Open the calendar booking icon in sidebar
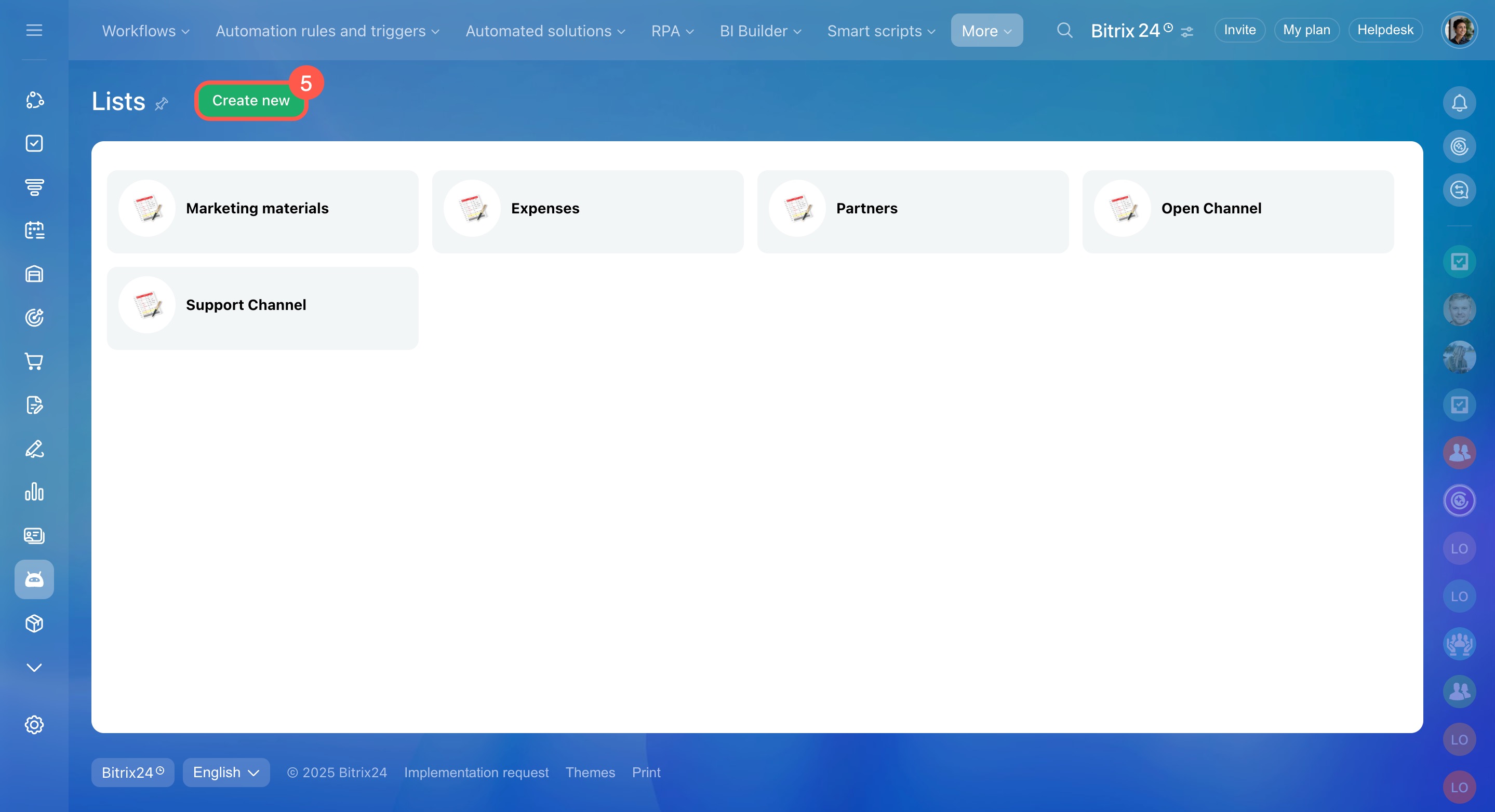The width and height of the screenshot is (1495, 812). coord(34,231)
